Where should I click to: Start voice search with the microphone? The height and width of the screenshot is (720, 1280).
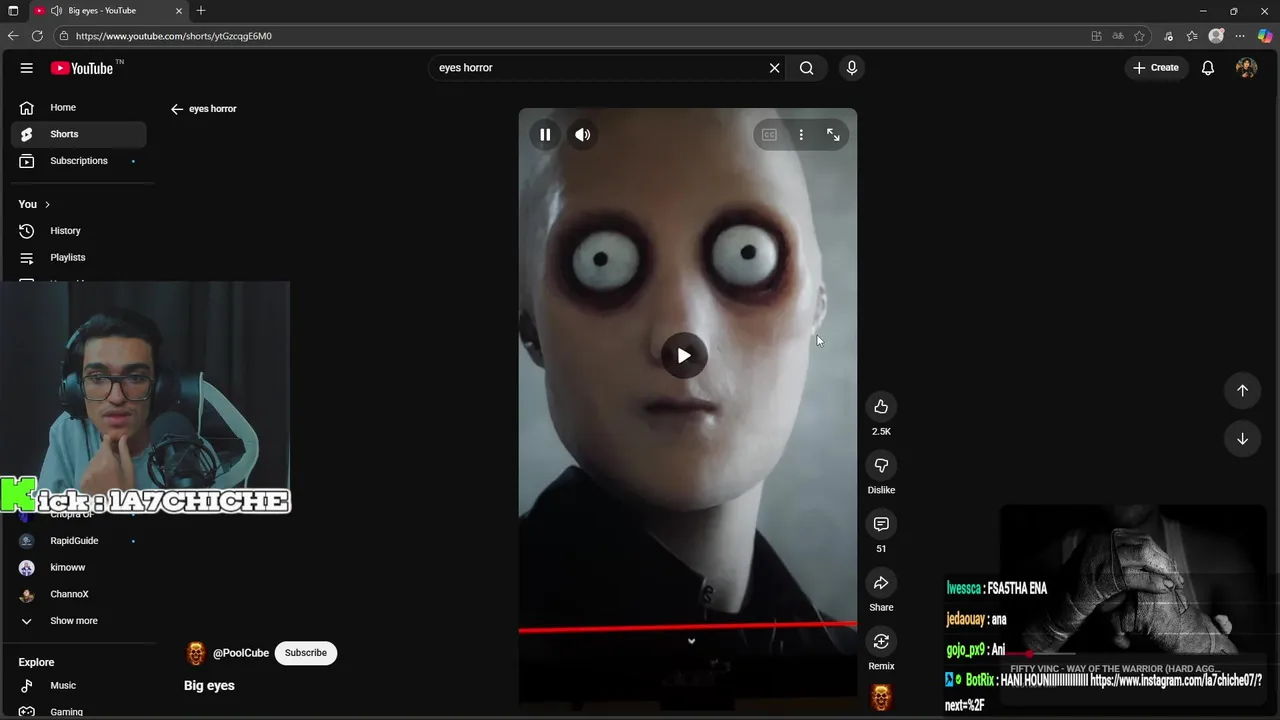click(x=851, y=68)
